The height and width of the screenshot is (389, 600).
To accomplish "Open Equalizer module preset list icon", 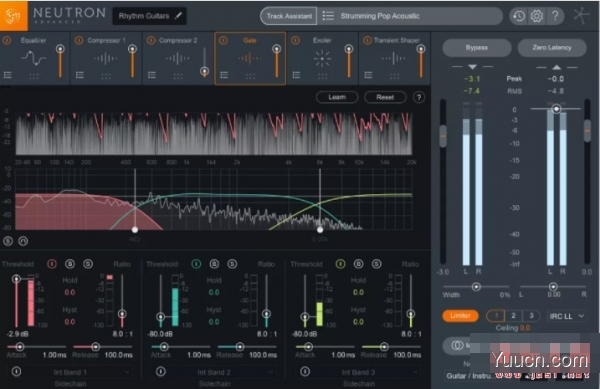I will (8, 75).
